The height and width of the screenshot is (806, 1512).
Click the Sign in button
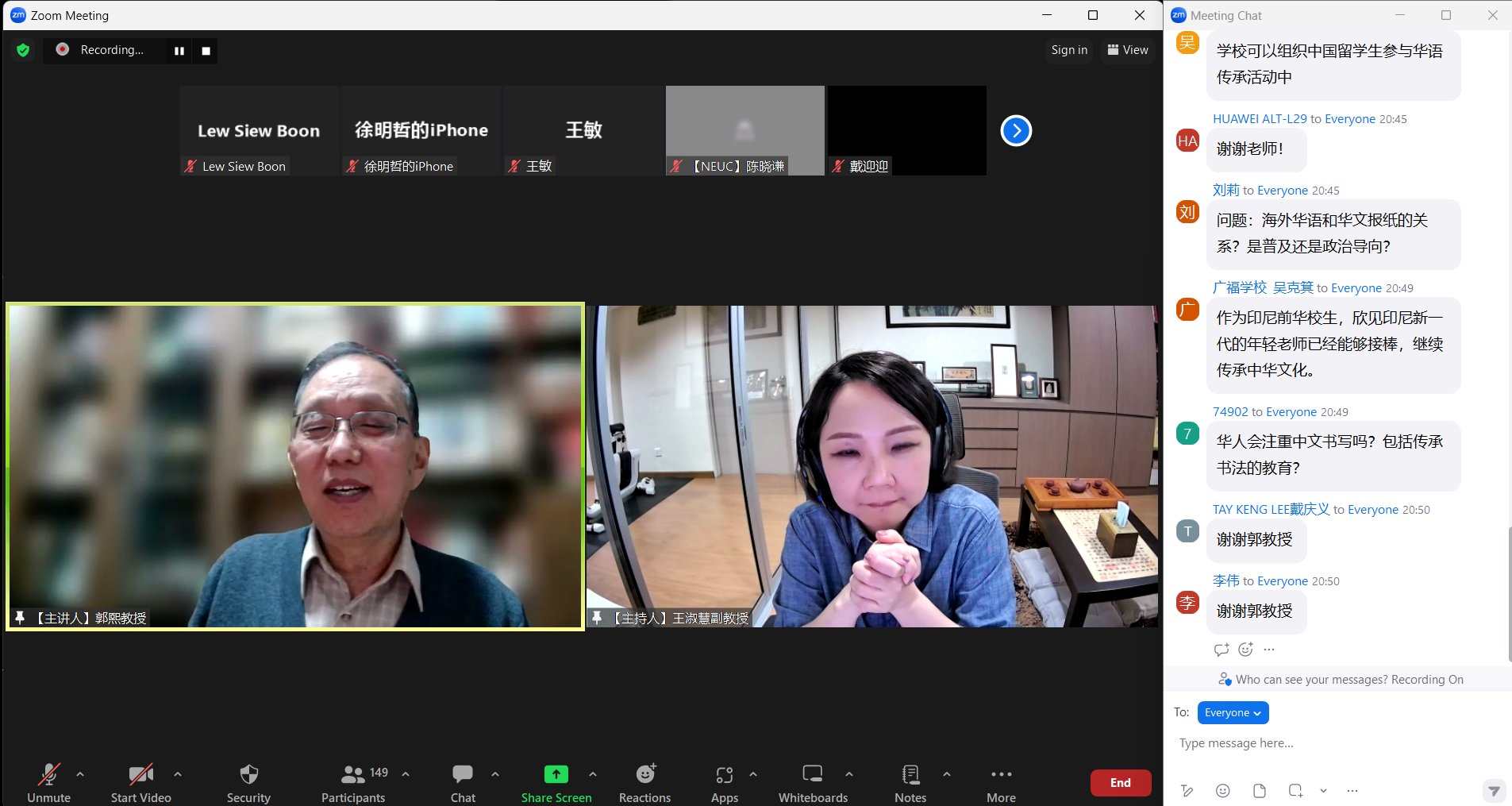(x=1069, y=50)
